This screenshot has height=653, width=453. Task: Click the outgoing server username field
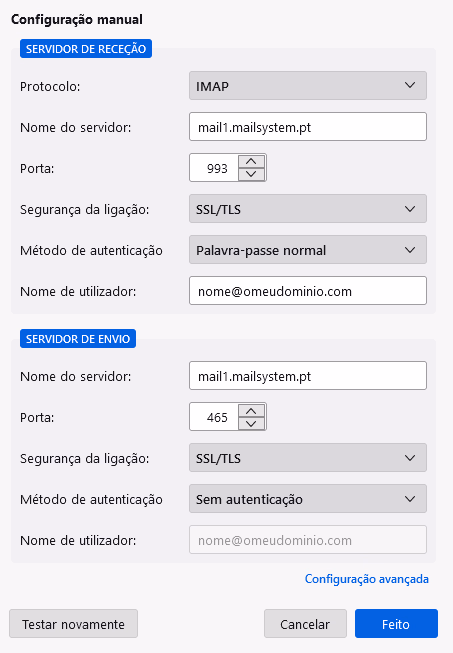coord(308,540)
